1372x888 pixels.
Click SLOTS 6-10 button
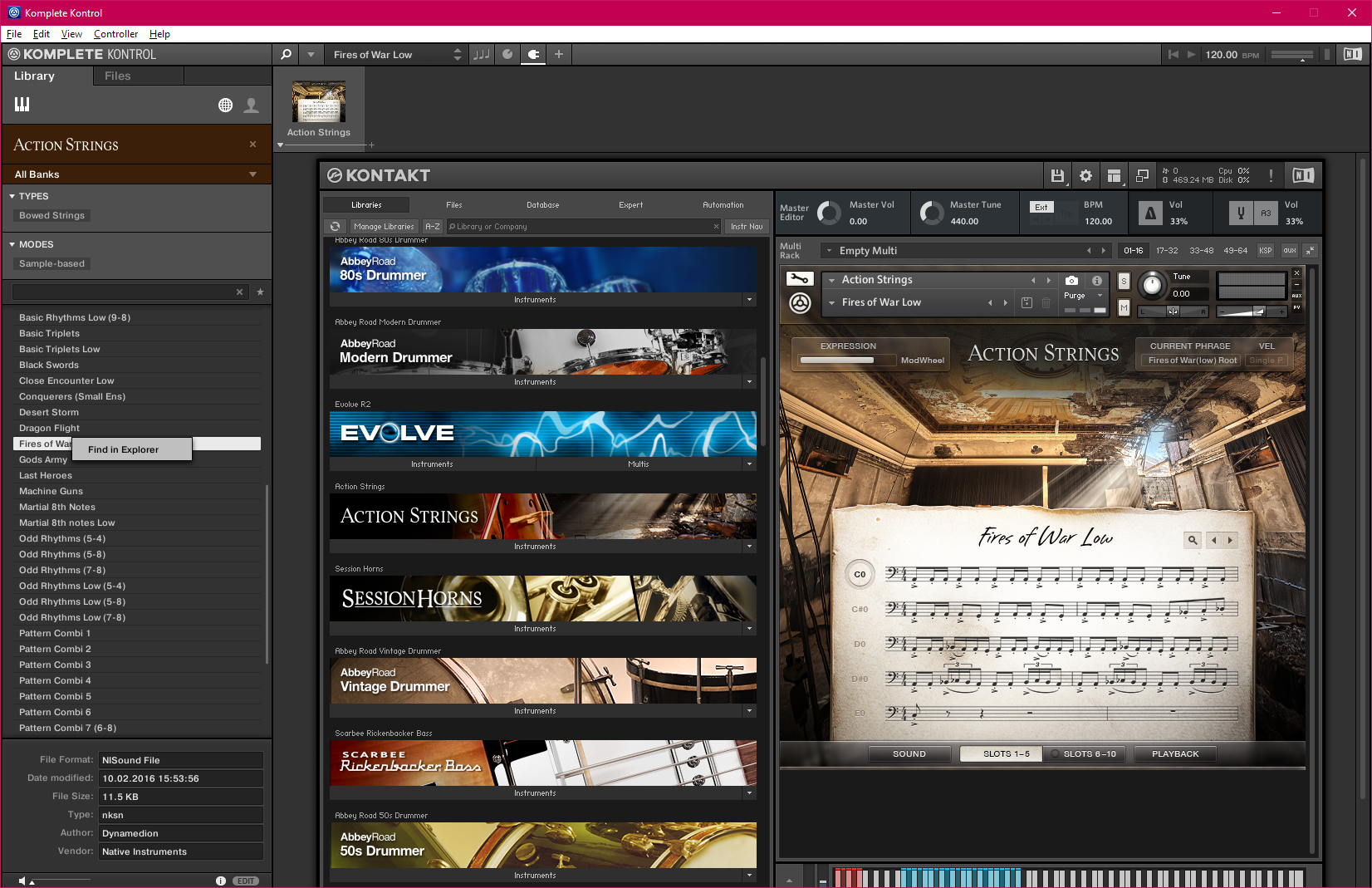(1085, 754)
